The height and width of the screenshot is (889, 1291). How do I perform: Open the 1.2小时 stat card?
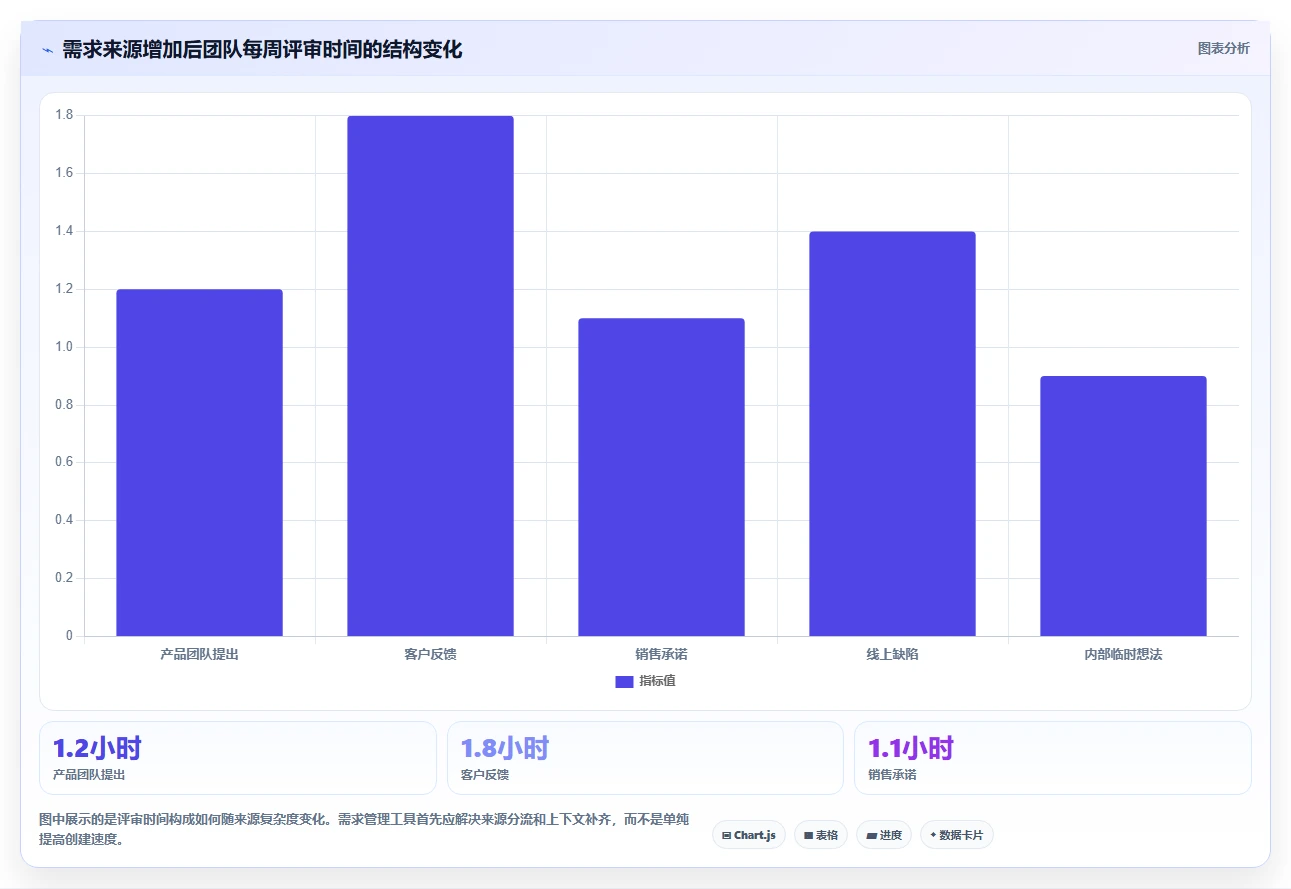pyautogui.click(x=238, y=758)
